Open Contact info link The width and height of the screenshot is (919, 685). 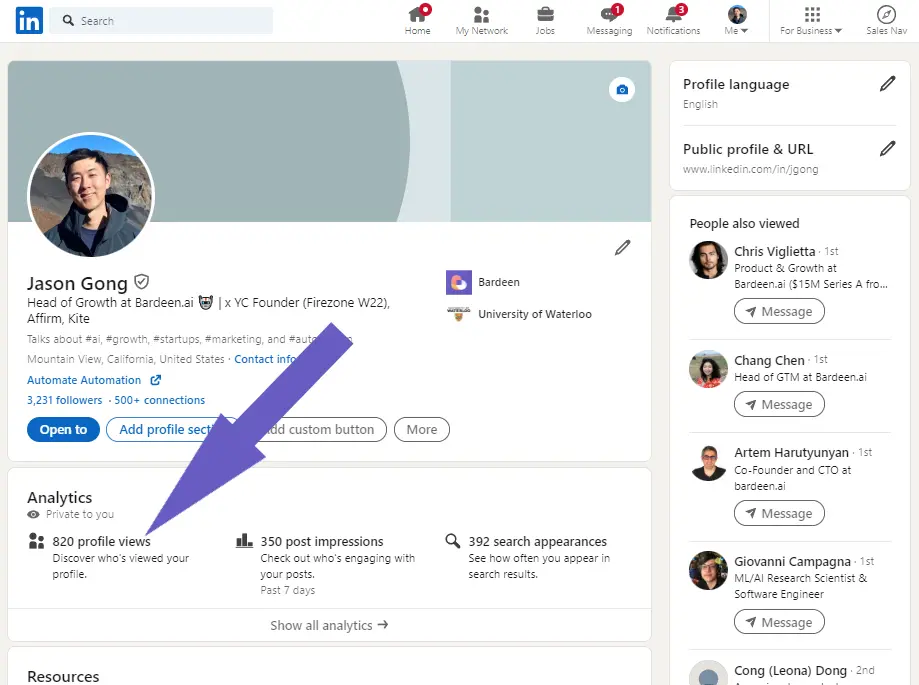pos(266,359)
